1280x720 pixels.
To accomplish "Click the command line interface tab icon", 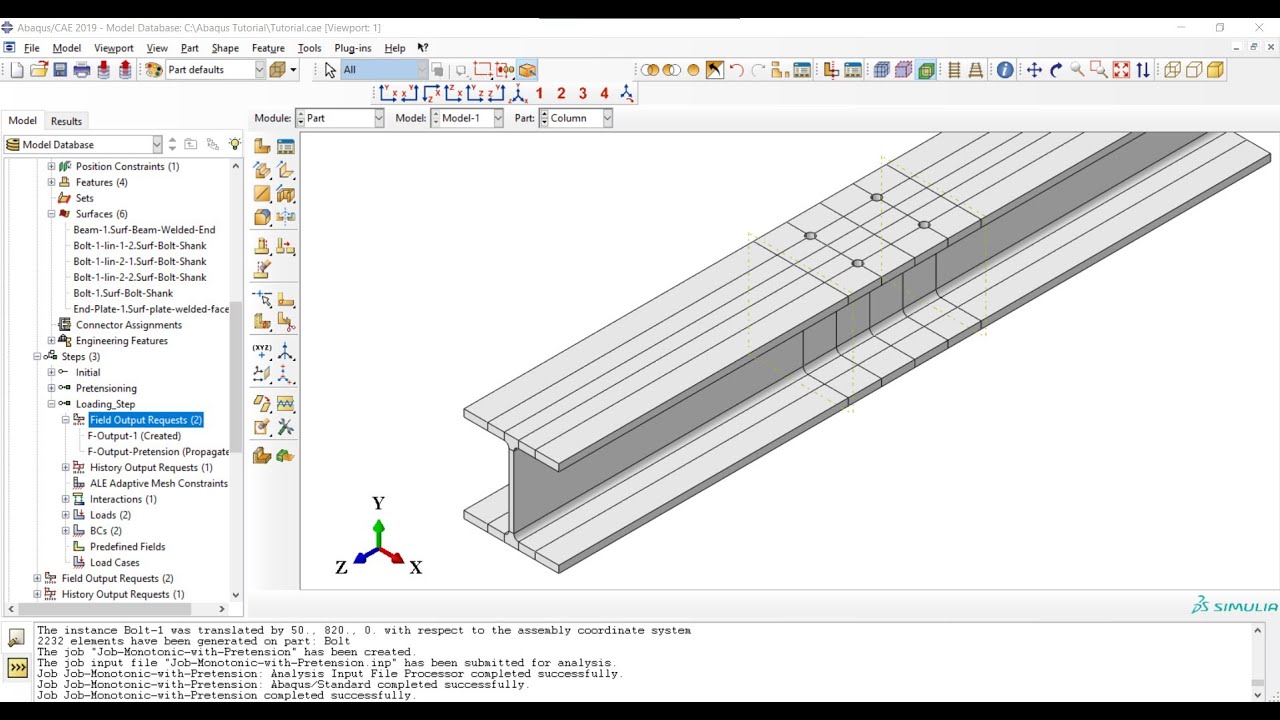I will pyautogui.click(x=17, y=668).
